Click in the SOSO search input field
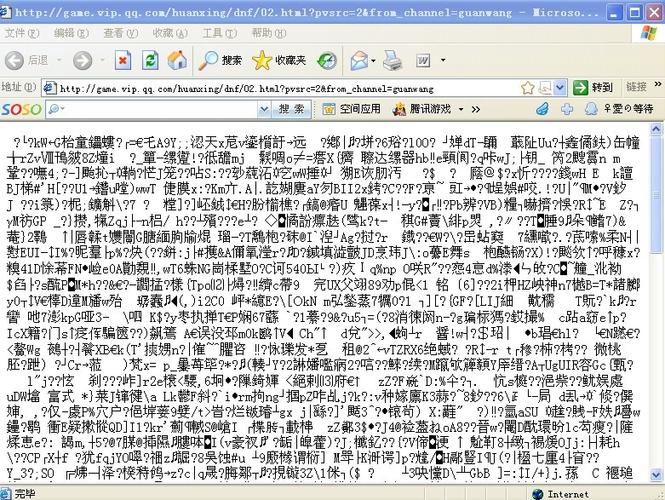The image size is (665, 500). [150, 108]
